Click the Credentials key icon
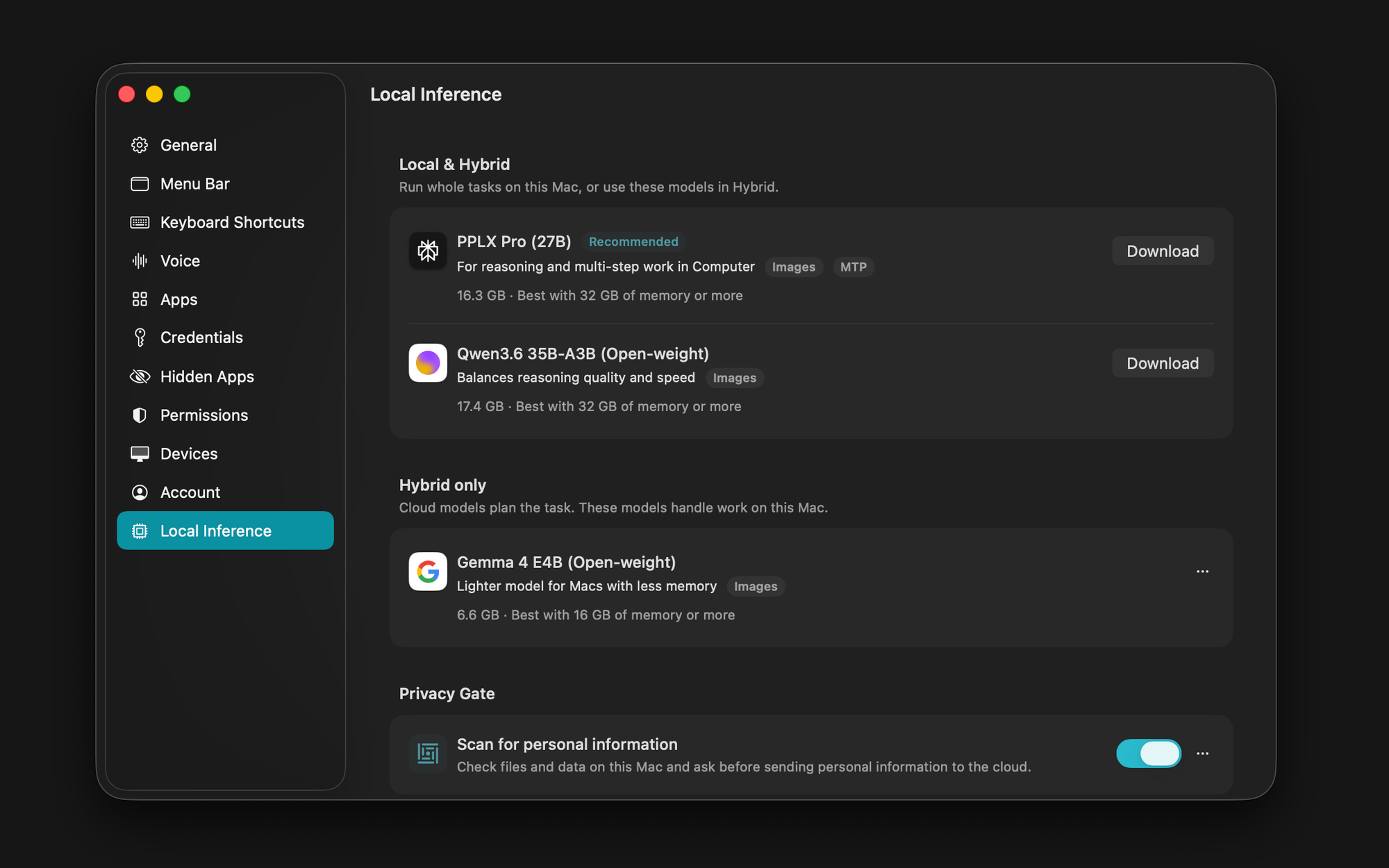The image size is (1389, 868). coord(140,337)
